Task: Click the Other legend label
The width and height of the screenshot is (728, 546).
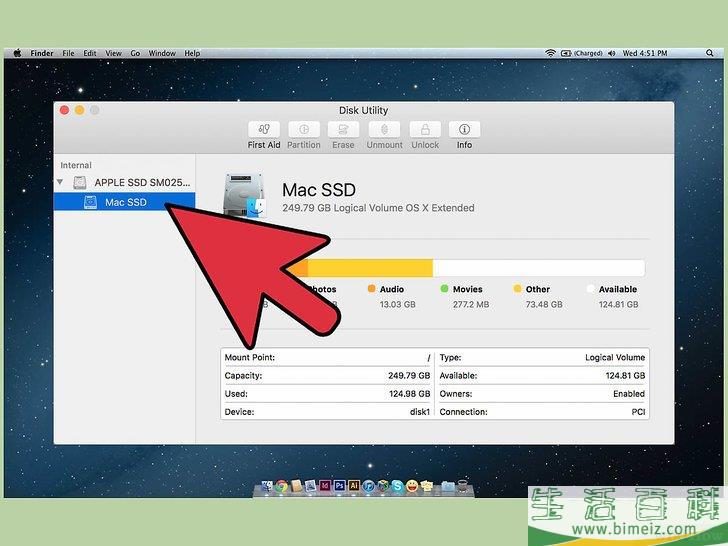Action: tap(538, 289)
